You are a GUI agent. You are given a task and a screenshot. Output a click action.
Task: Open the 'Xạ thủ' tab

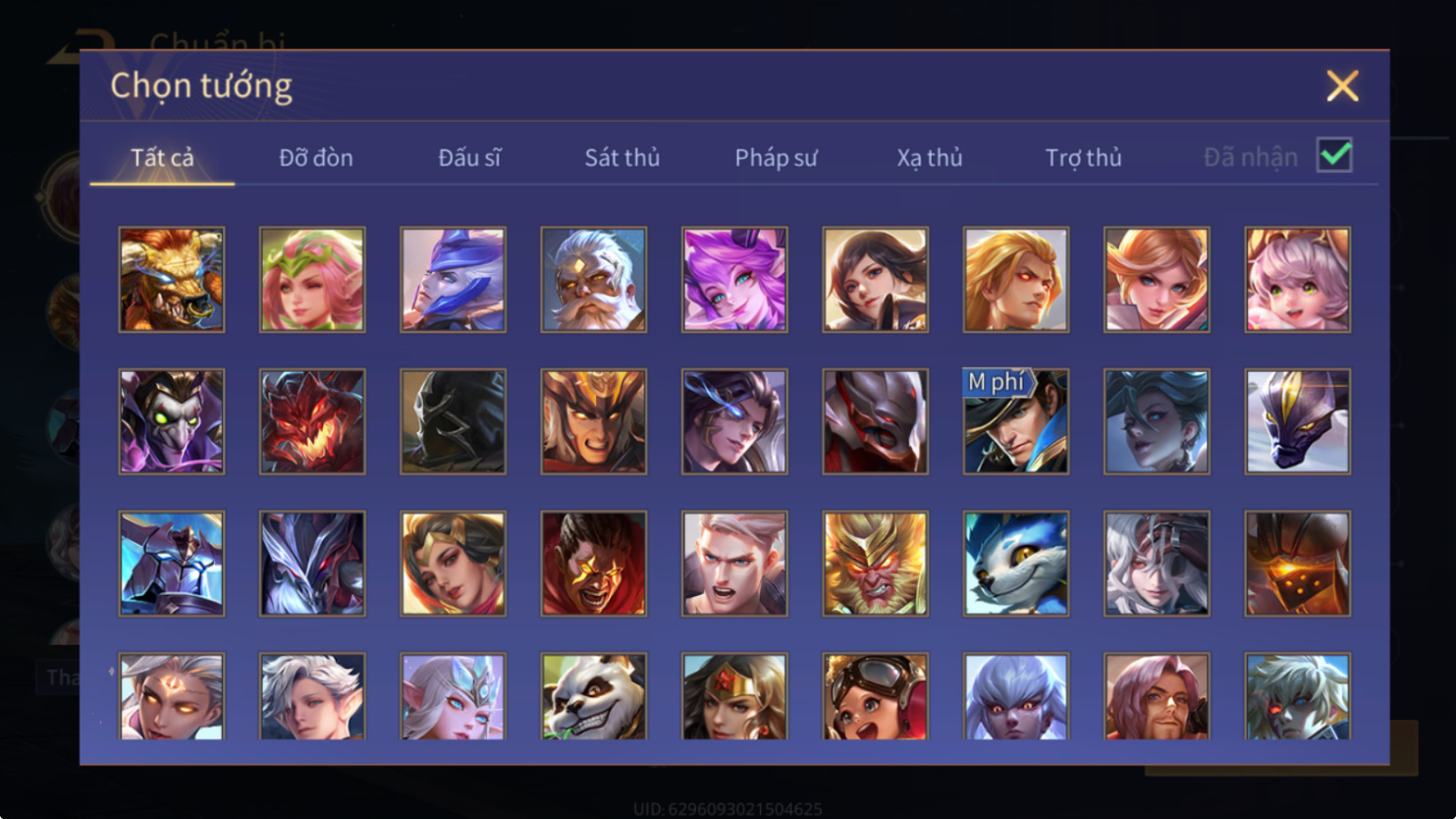929,157
